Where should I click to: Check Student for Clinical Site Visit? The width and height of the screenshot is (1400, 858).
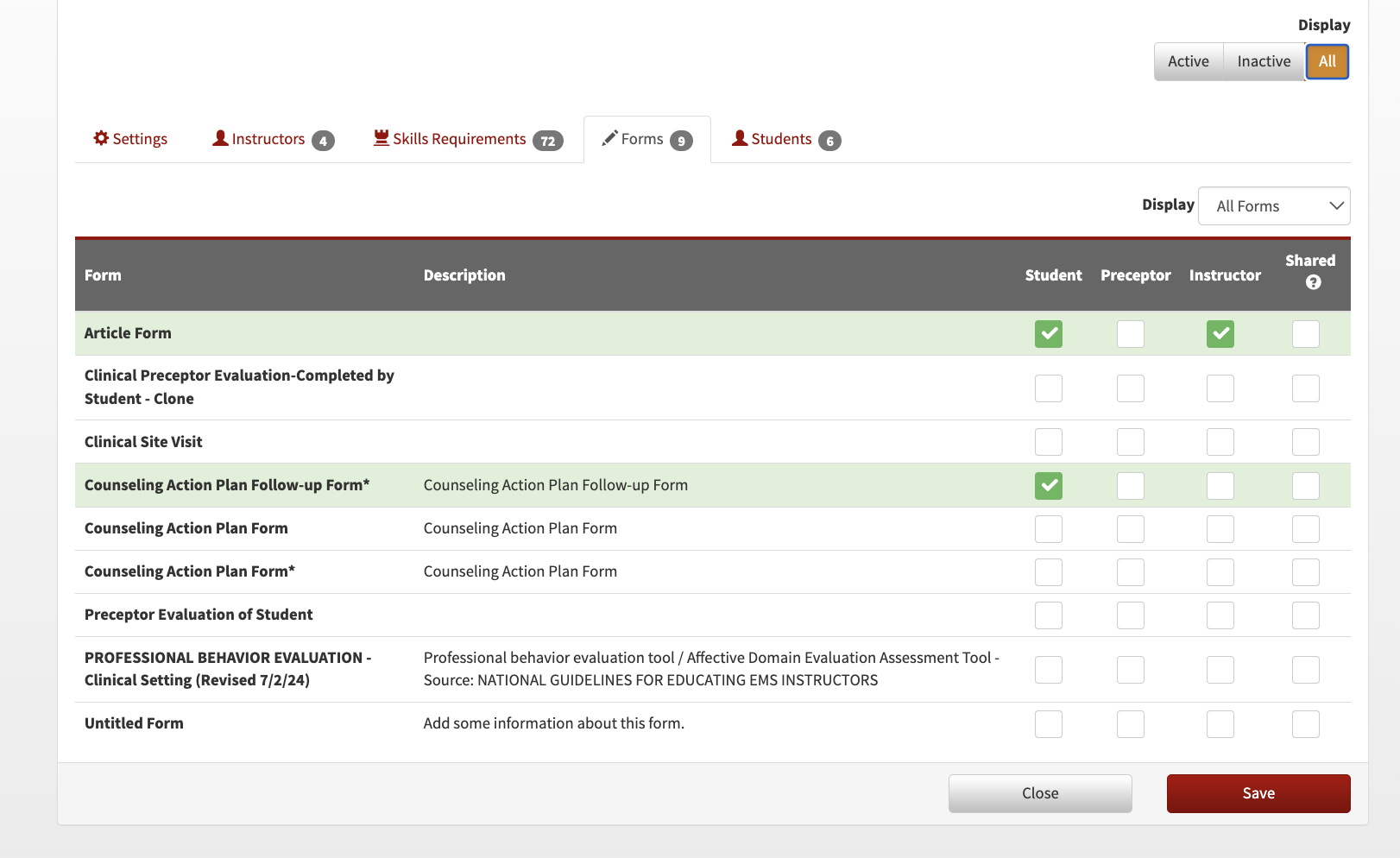(1049, 442)
